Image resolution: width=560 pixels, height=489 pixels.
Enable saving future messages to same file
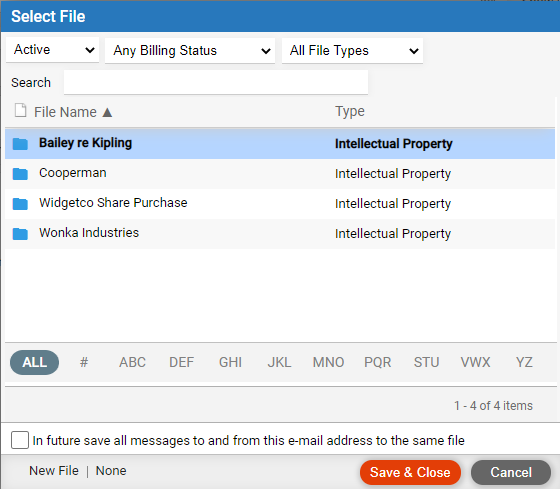click(x=20, y=440)
